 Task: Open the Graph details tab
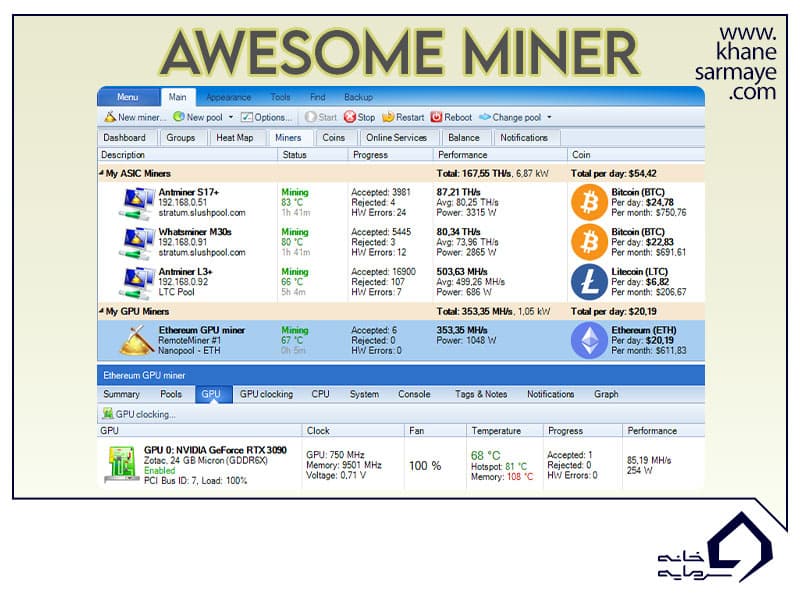[x=606, y=394]
